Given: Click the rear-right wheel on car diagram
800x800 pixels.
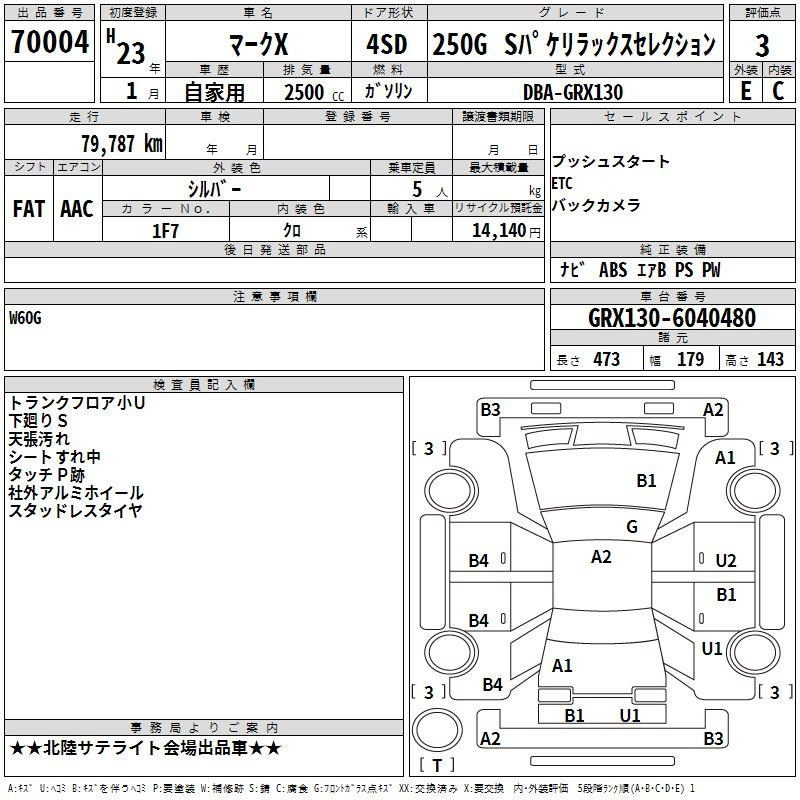Looking at the screenshot, I should (x=753, y=652).
